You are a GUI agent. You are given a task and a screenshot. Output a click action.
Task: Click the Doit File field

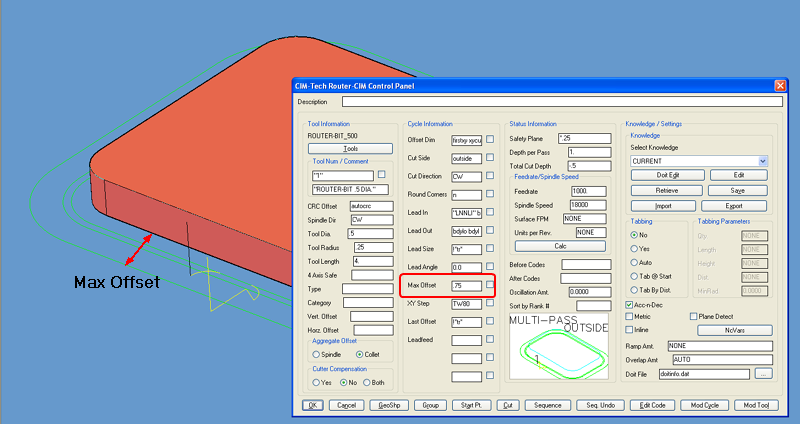(x=704, y=374)
